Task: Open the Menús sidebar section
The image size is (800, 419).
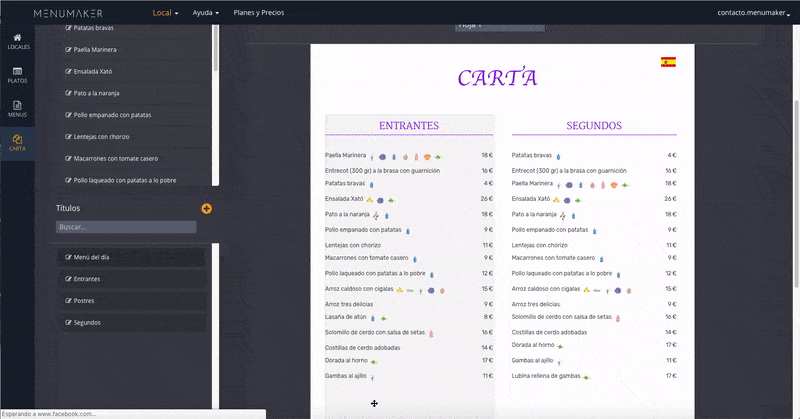Action: click(x=18, y=109)
